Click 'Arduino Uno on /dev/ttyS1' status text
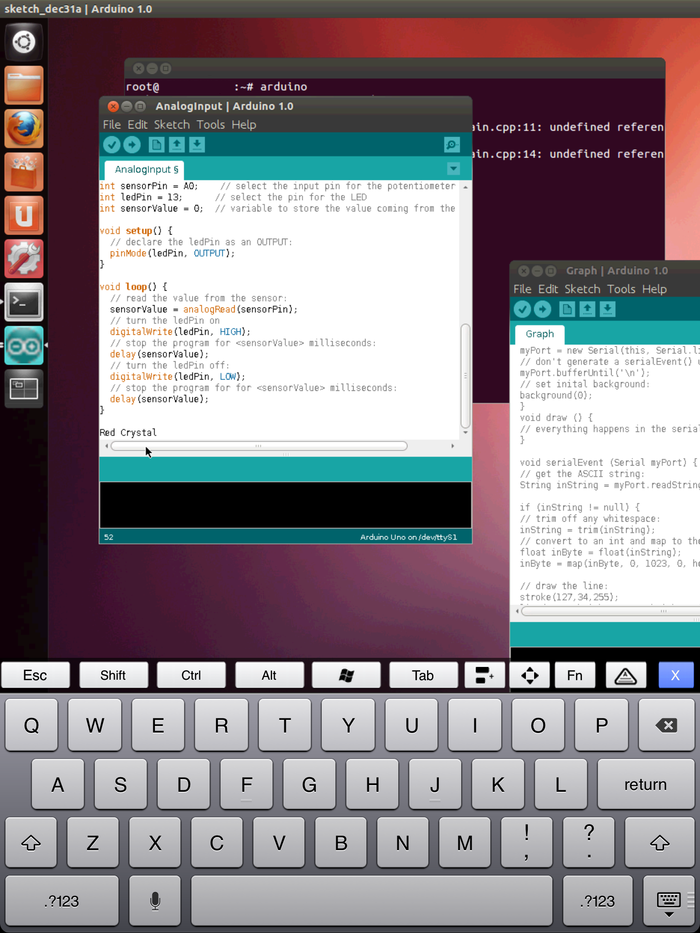This screenshot has height=933, width=700. pyautogui.click(x=408, y=537)
